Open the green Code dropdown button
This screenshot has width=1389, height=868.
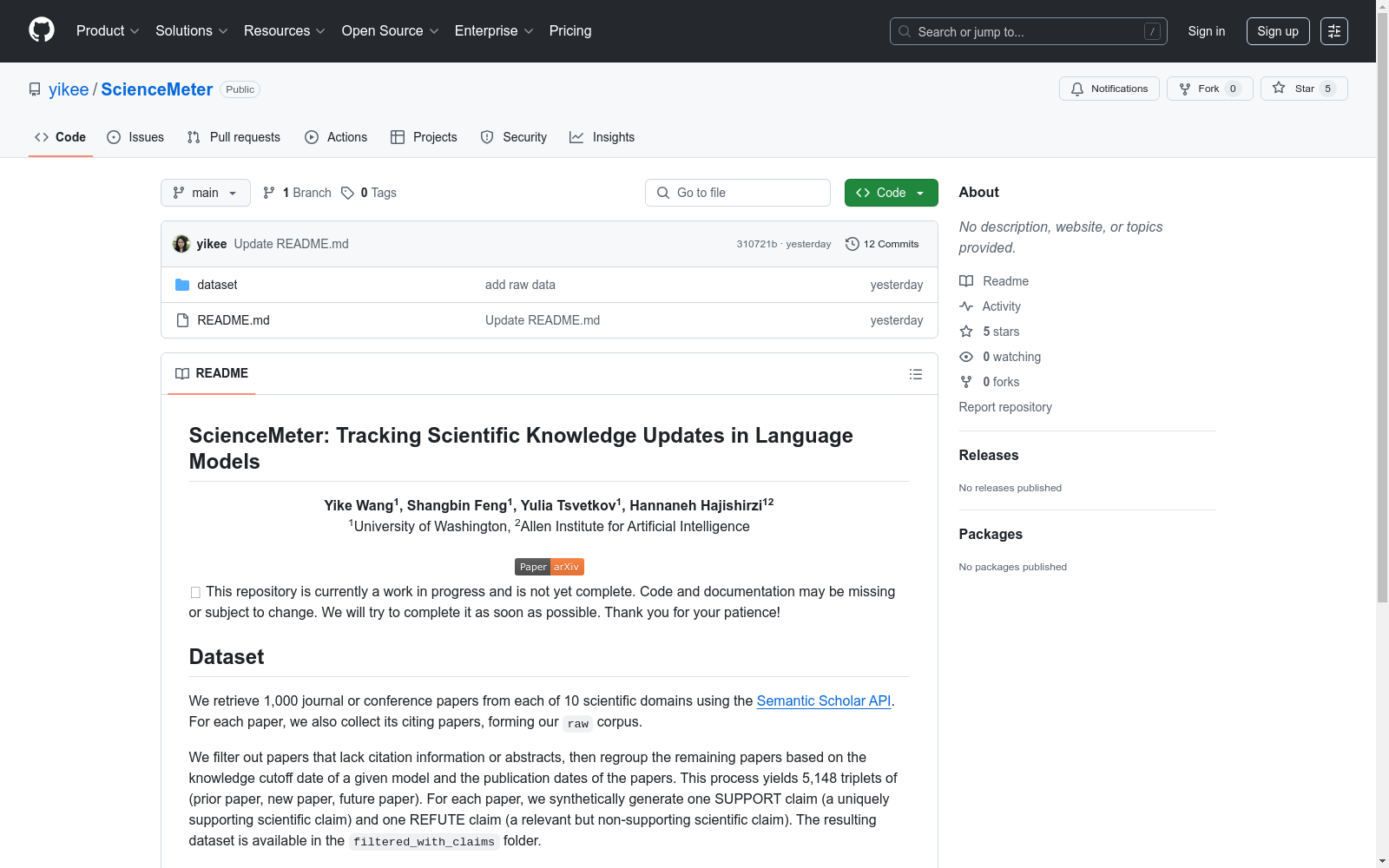892,193
